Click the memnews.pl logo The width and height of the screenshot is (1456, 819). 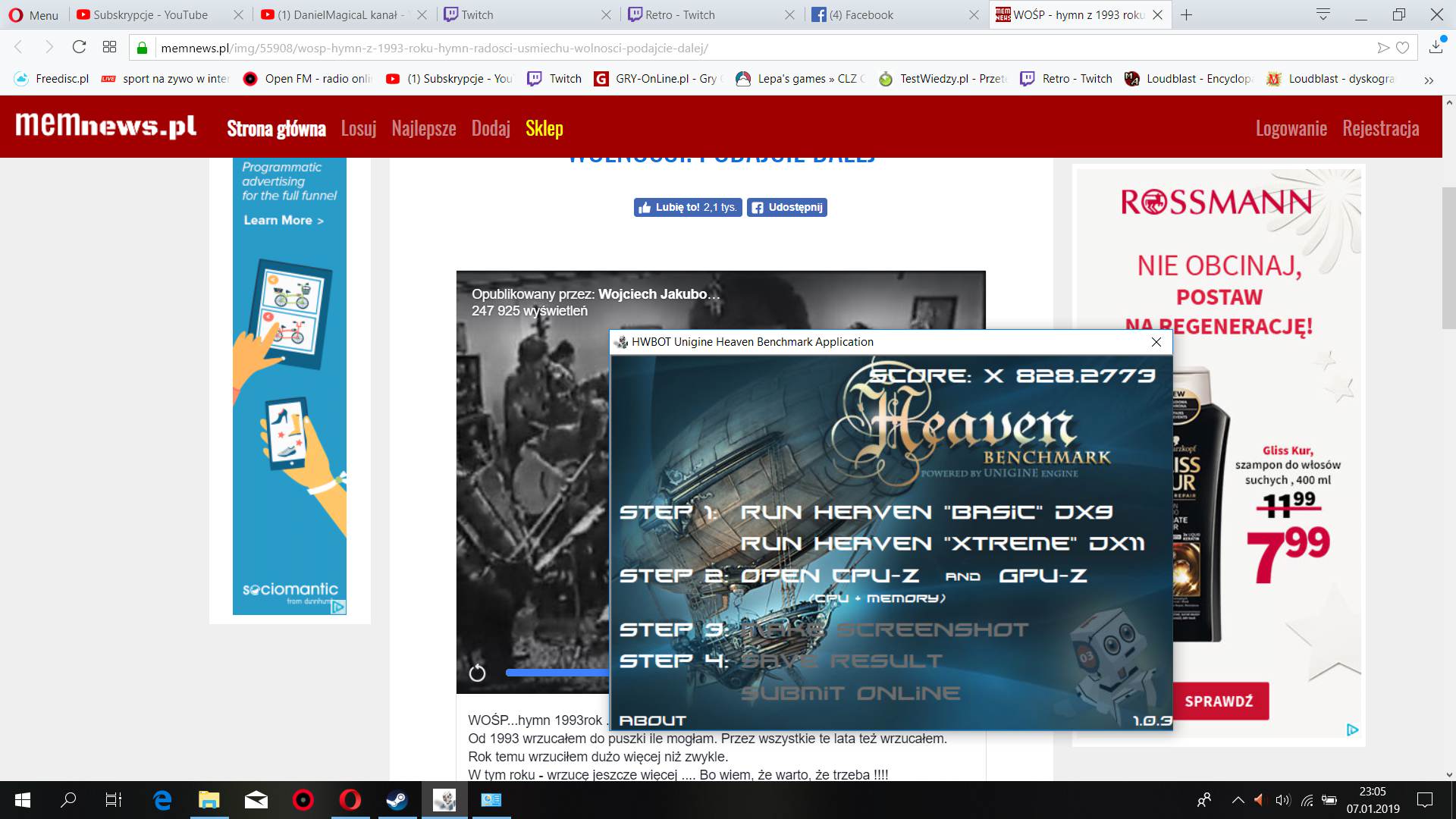(106, 126)
